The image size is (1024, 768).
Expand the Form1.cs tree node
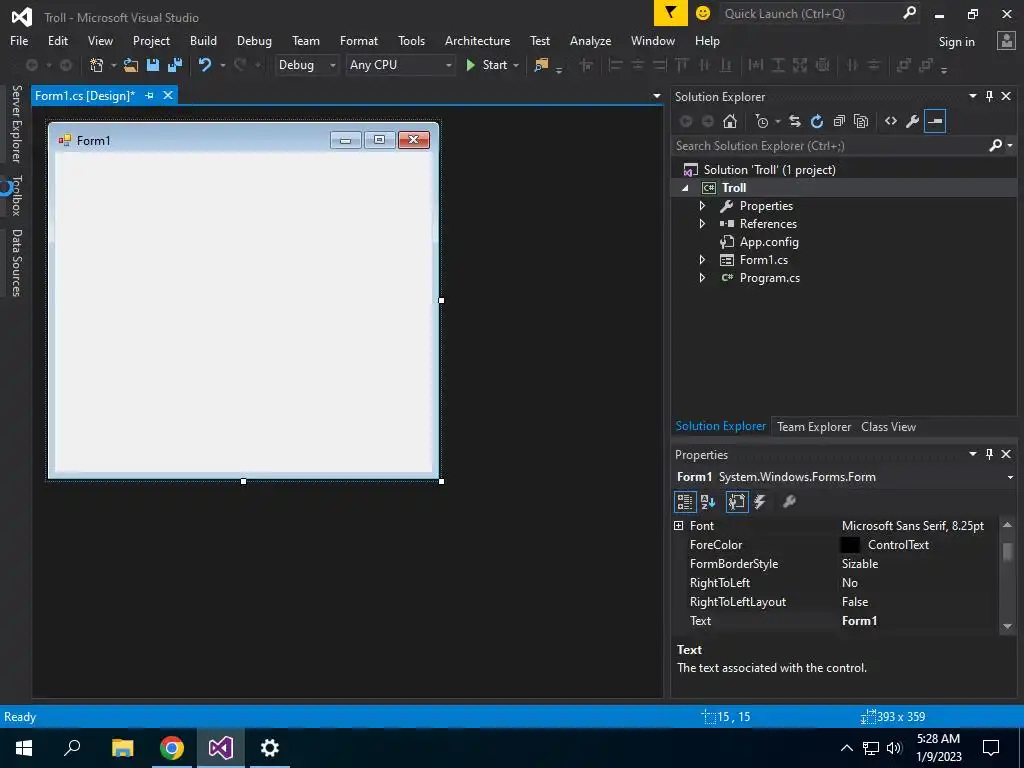pyautogui.click(x=703, y=260)
